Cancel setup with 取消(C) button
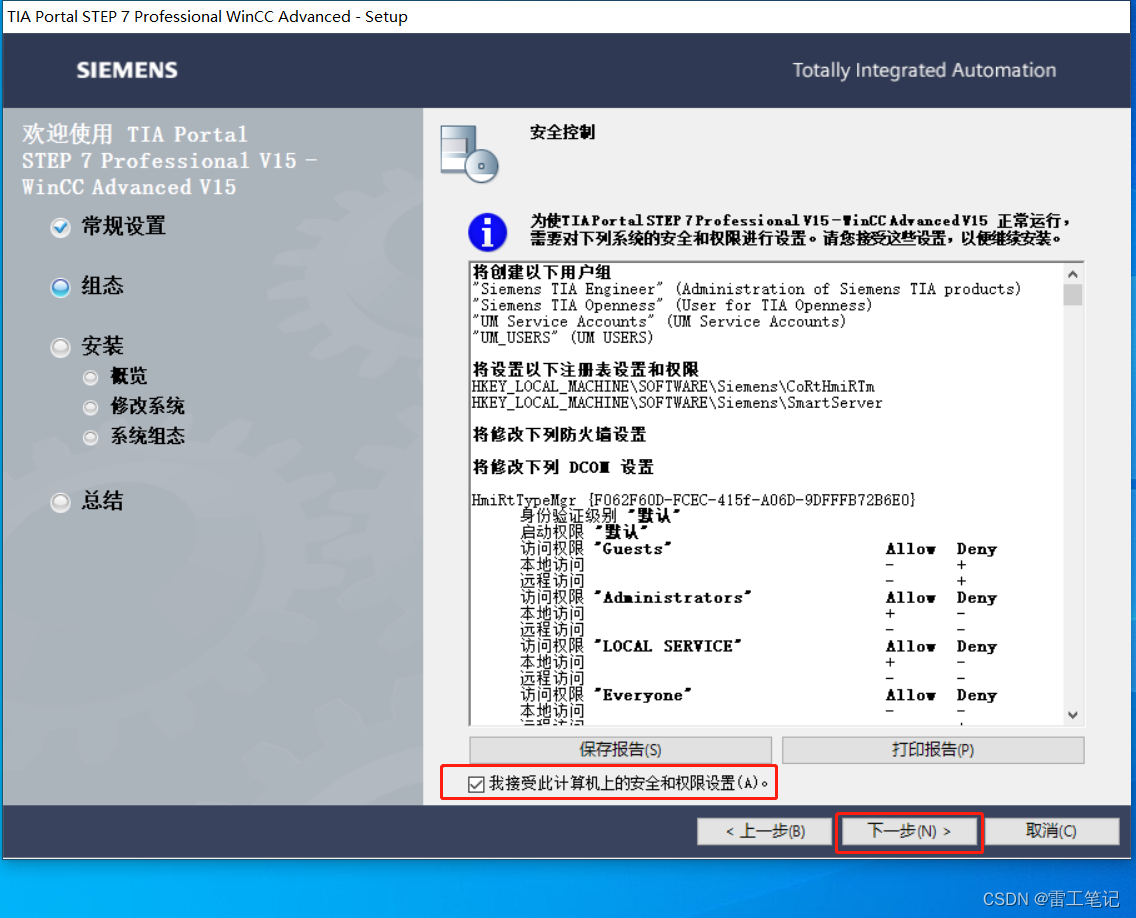Viewport: 1136px width, 918px height. [1051, 831]
